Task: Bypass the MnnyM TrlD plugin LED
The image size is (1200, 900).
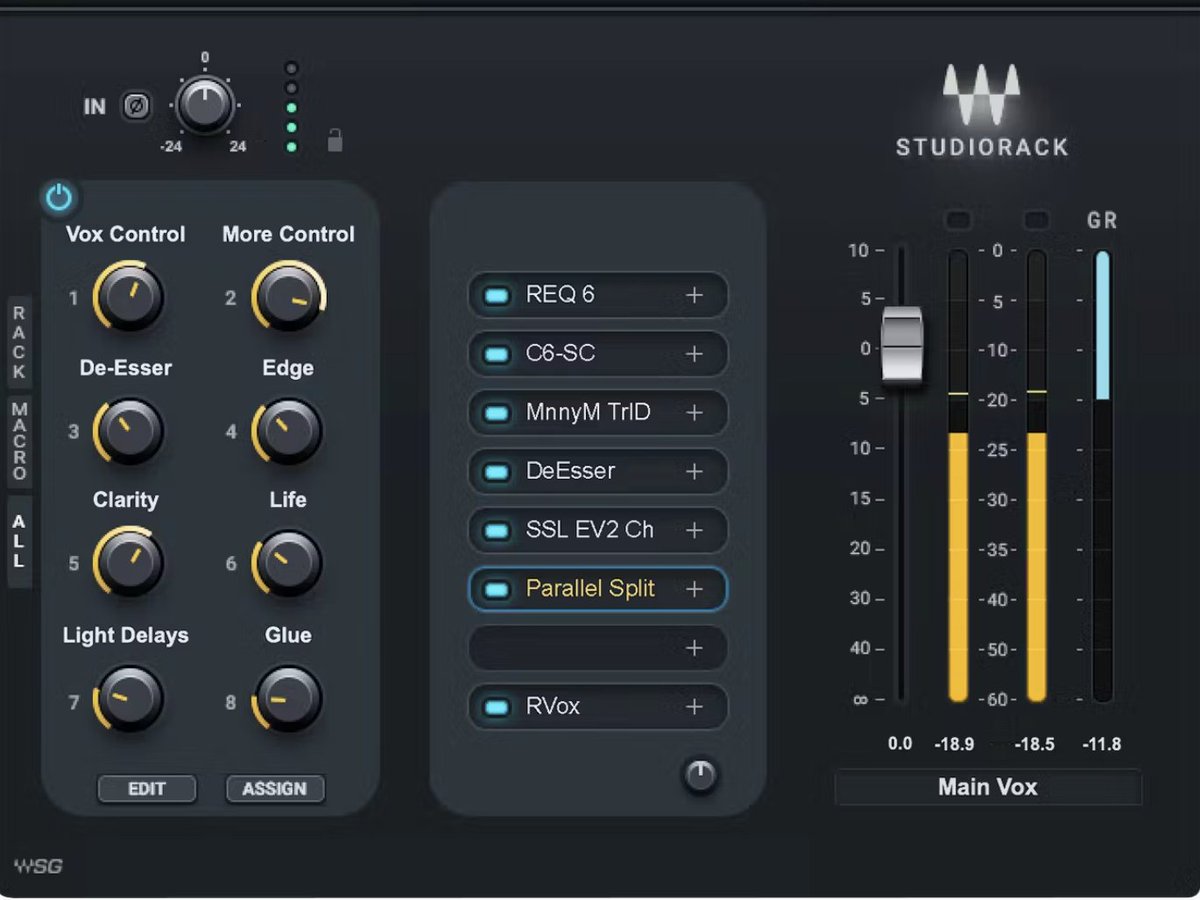Action: [x=496, y=412]
